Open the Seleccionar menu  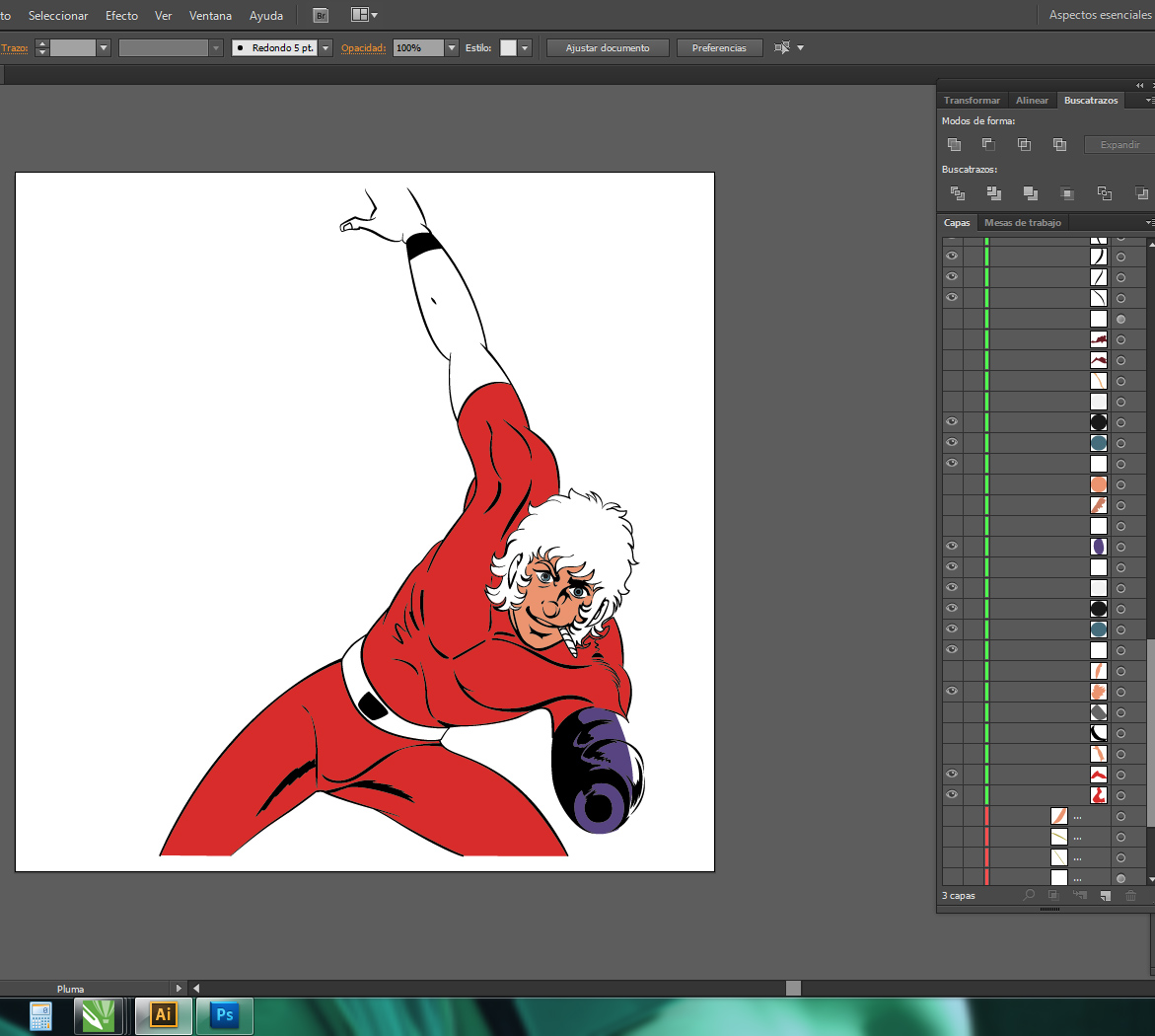(58, 16)
